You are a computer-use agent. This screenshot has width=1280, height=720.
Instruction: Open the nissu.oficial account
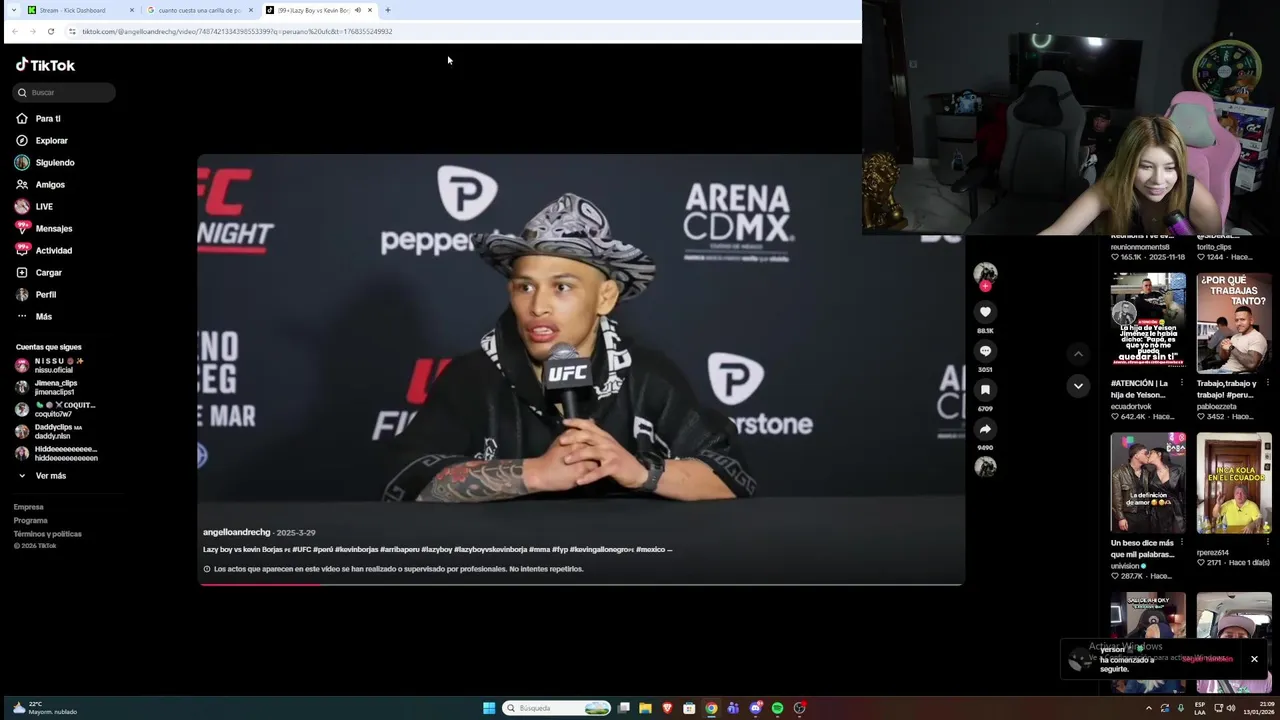click(58, 365)
